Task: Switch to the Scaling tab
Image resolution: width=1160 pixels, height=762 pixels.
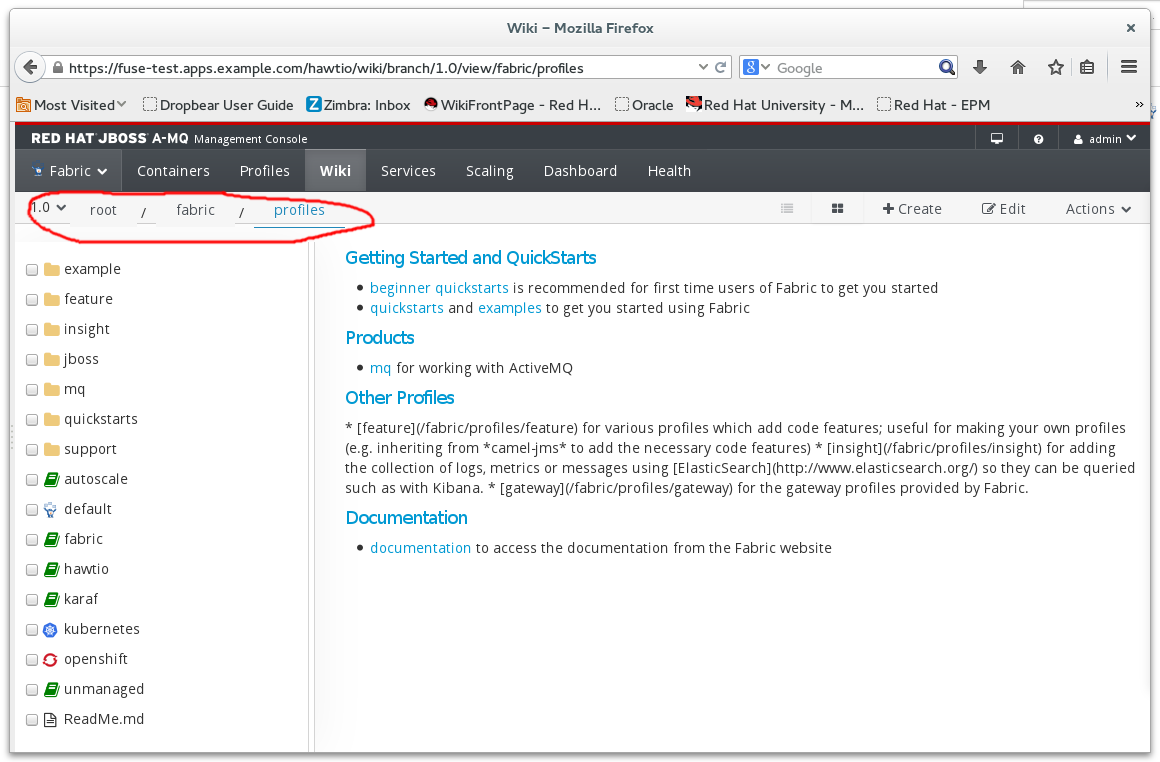Action: pyautogui.click(x=489, y=171)
